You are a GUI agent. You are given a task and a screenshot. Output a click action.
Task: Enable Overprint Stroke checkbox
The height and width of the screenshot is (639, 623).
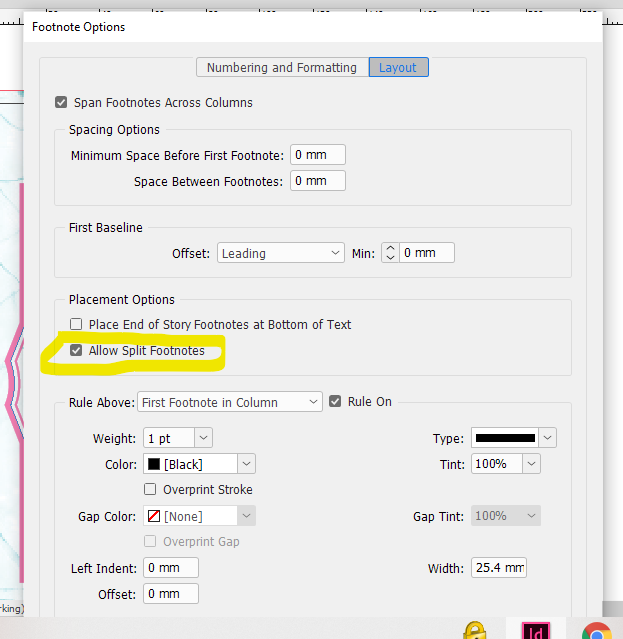[150, 489]
